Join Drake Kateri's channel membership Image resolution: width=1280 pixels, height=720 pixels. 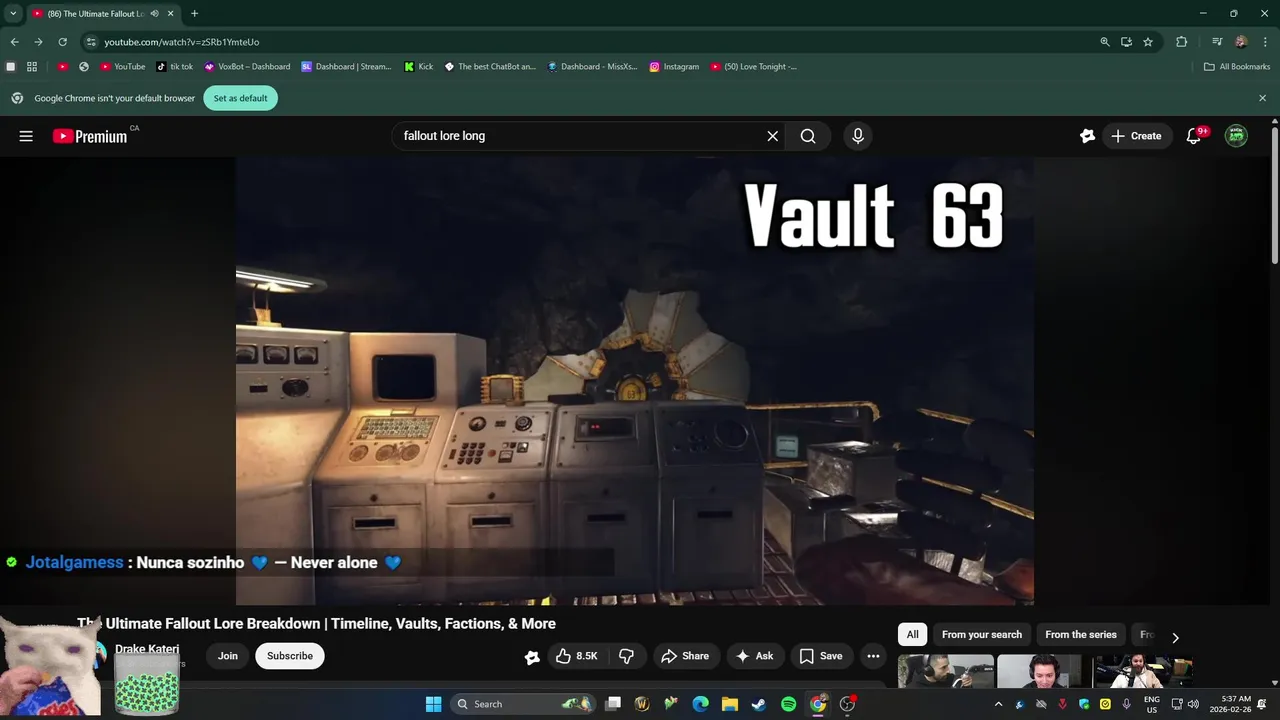click(228, 656)
